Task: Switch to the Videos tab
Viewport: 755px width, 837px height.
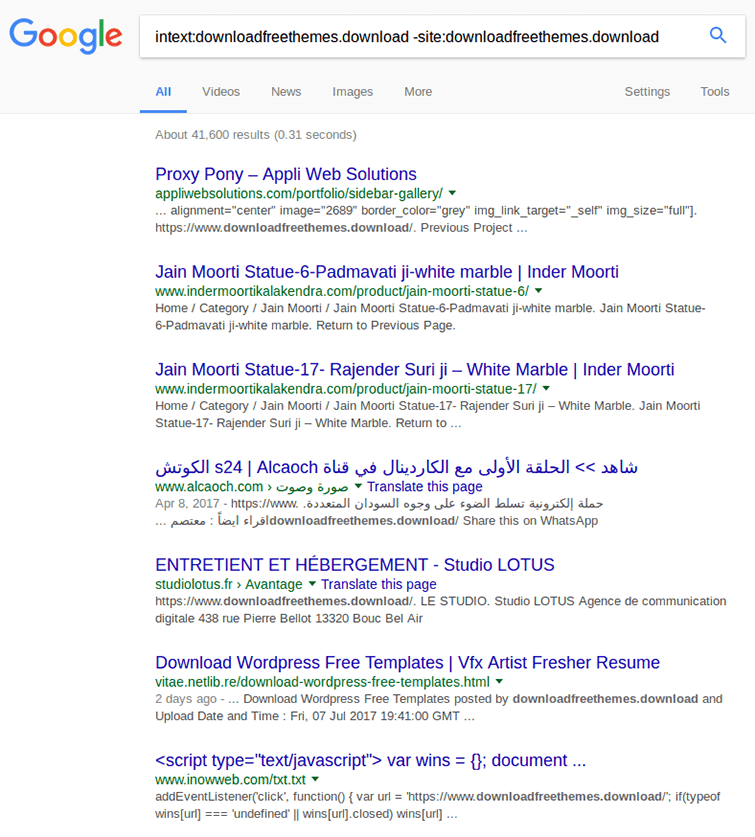Action: tap(221, 92)
